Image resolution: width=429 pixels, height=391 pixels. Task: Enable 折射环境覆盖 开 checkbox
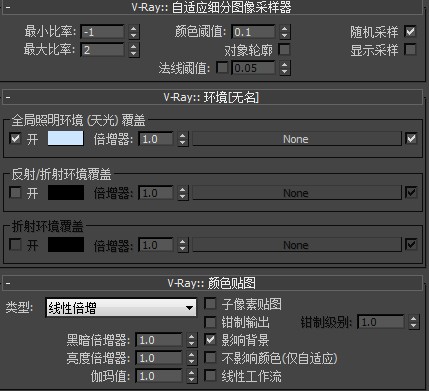[15, 244]
